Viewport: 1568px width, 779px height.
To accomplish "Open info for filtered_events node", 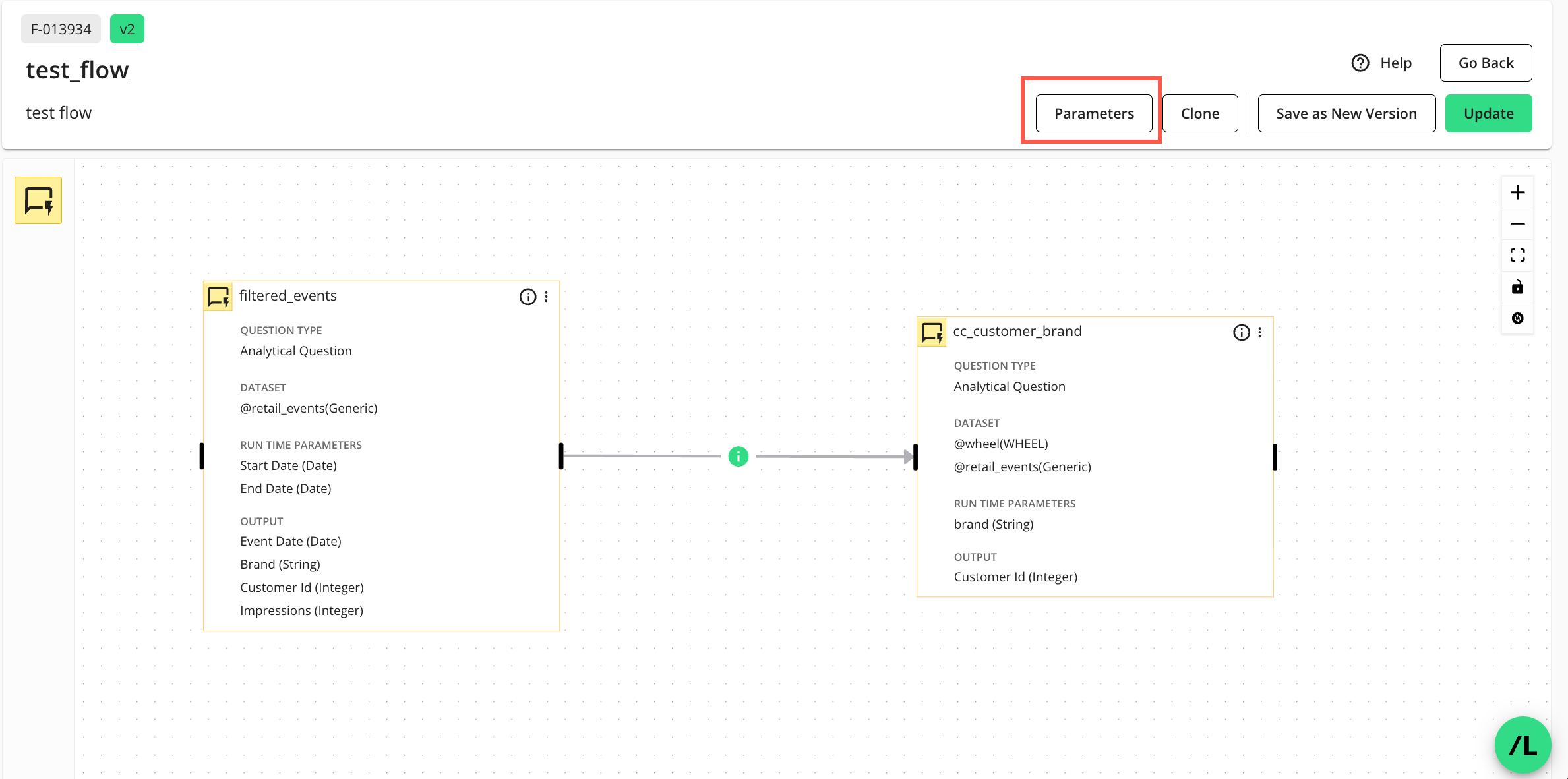I will click(528, 297).
